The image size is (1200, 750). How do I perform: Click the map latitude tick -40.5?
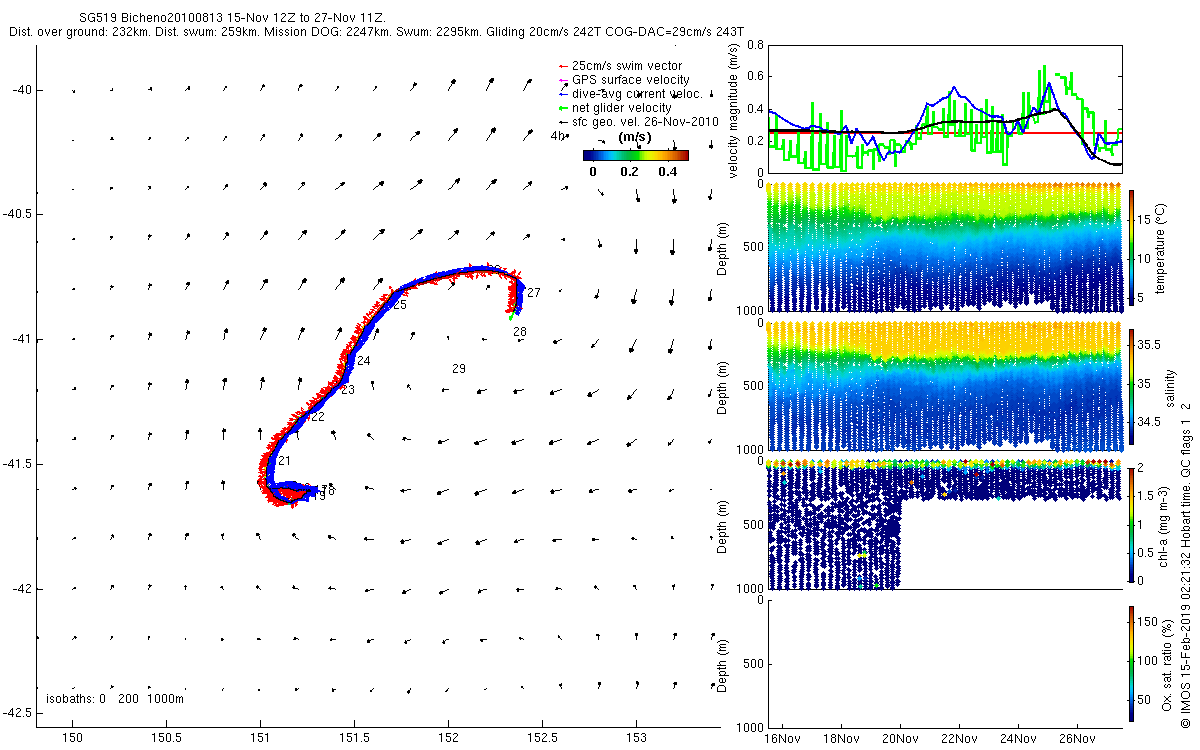16,214
